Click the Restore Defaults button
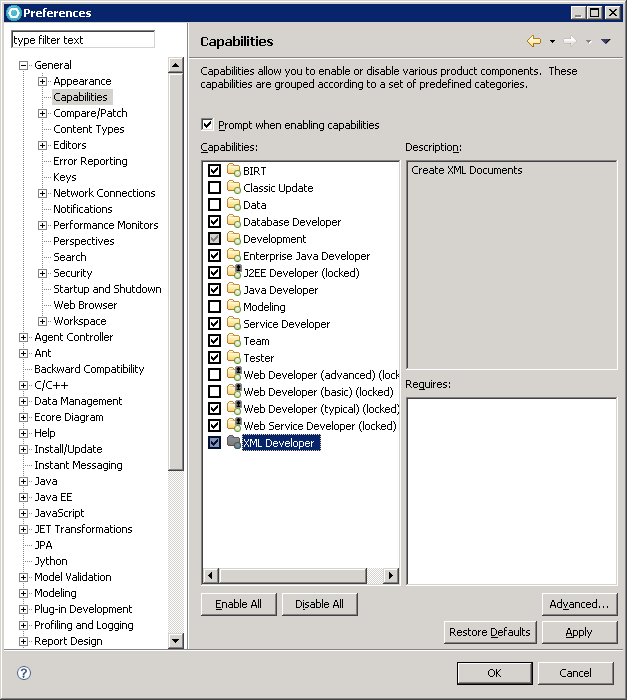 490,632
